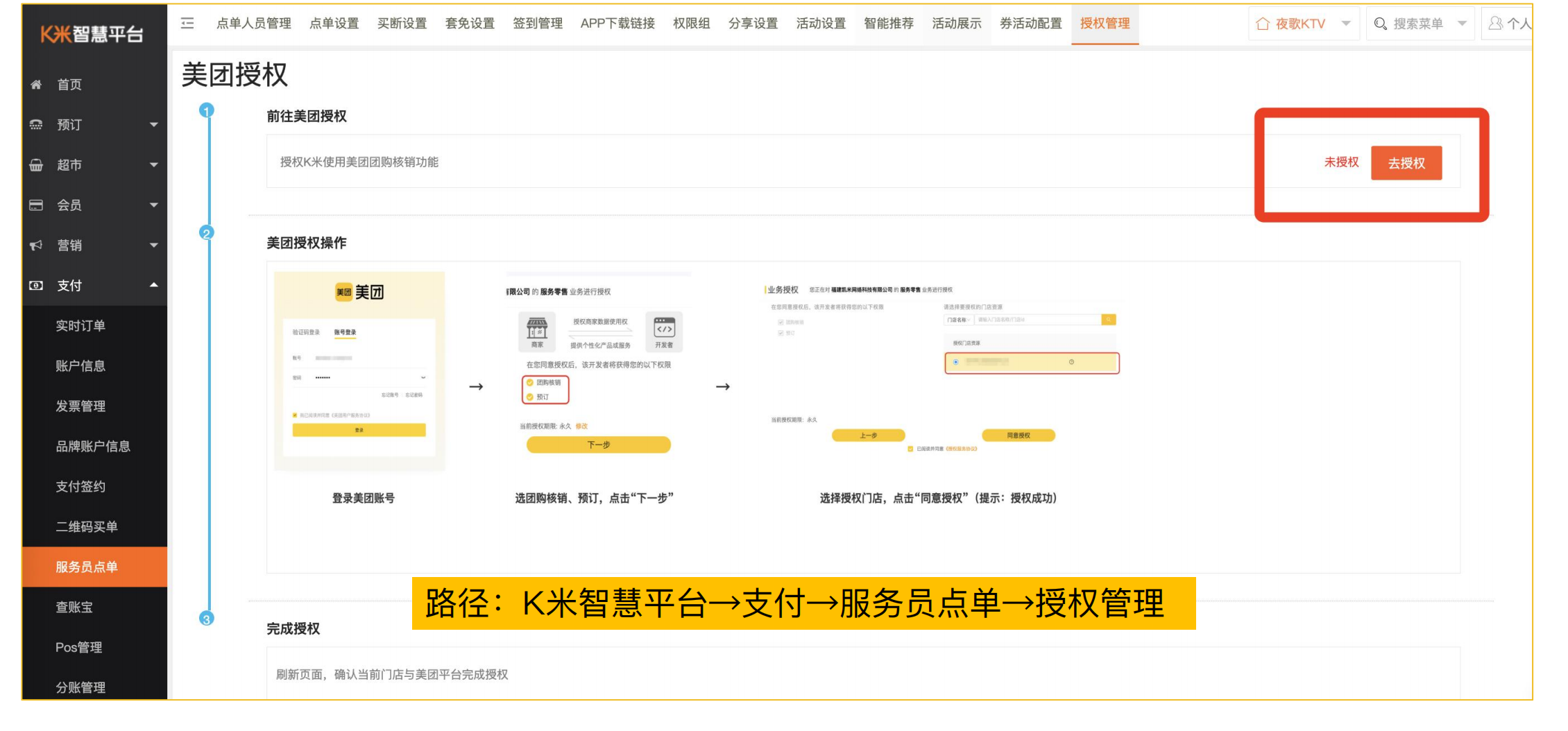
Task: Switch to the 智能推荐 tab
Action: click(889, 24)
